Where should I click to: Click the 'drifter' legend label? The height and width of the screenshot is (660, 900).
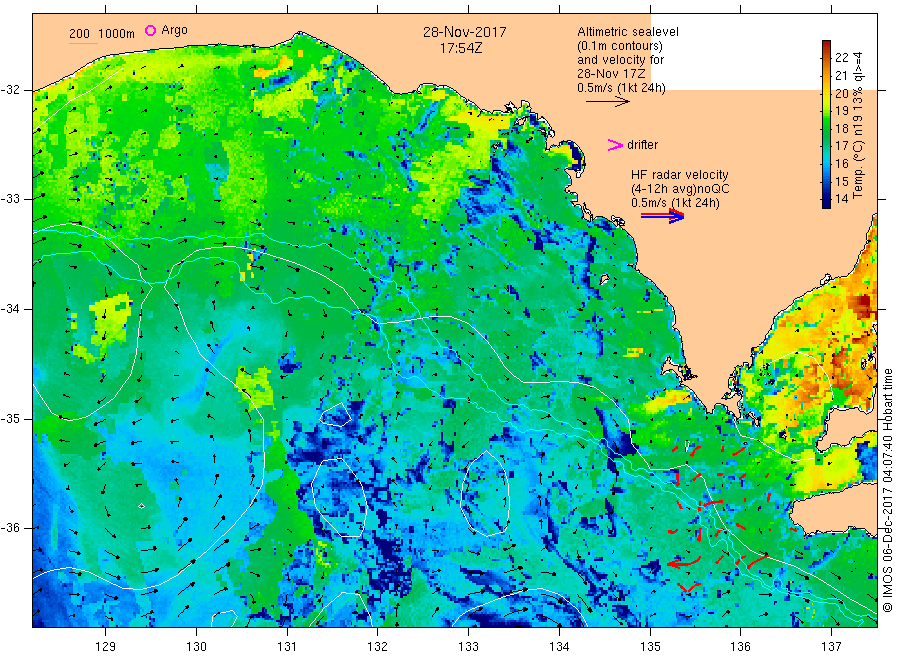point(642,145)
